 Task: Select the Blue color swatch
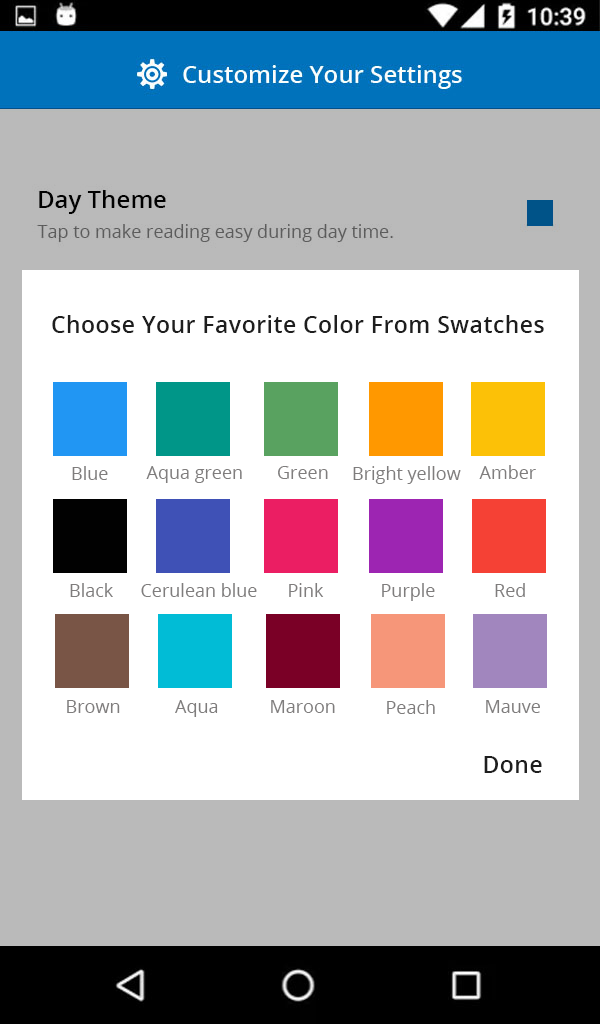pyautogui.click(x=90, y=419)
